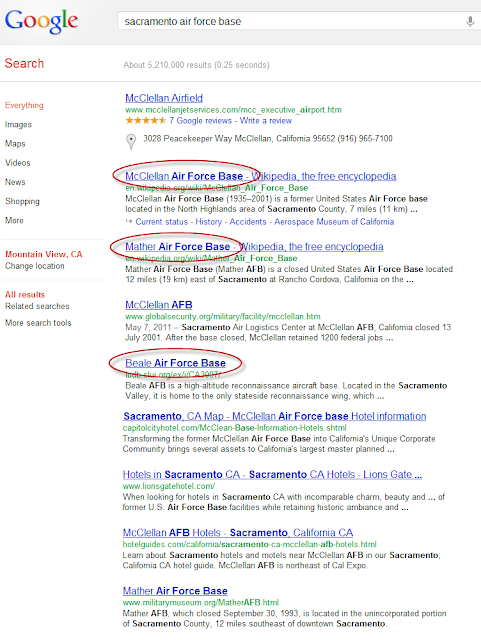Click the microphone voice search icon

pyautogui.click(x=470, y=21)
